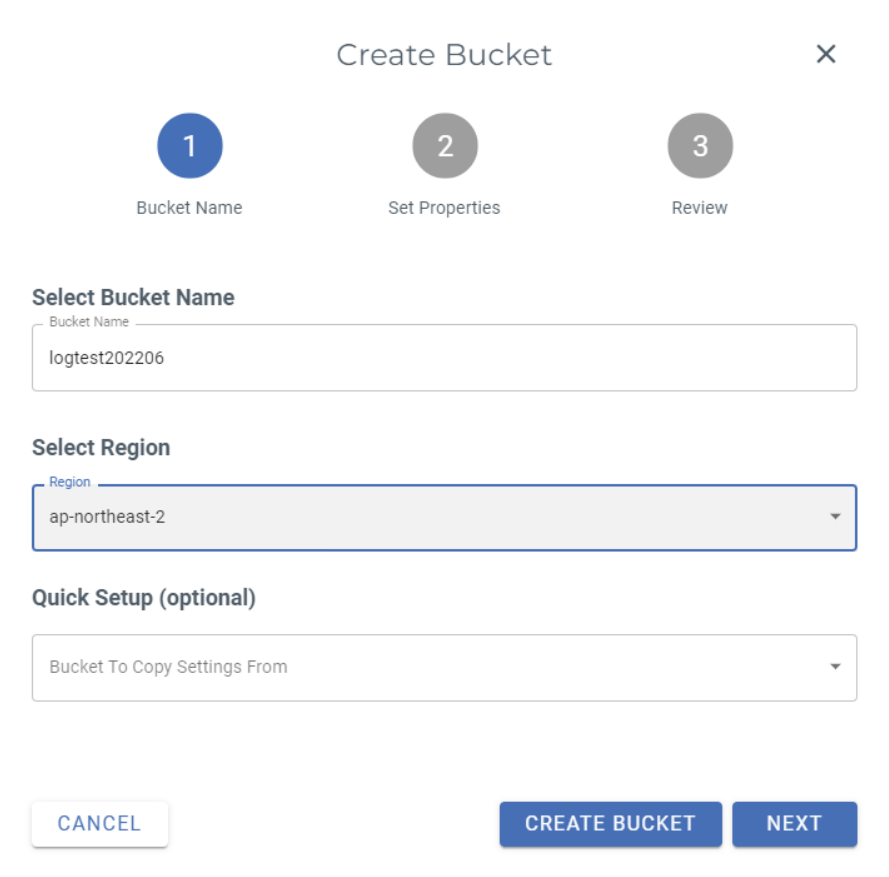Focus the Bucket Name text field
Viewport: 889px width, 877px height.
click(x=444, y=358)
